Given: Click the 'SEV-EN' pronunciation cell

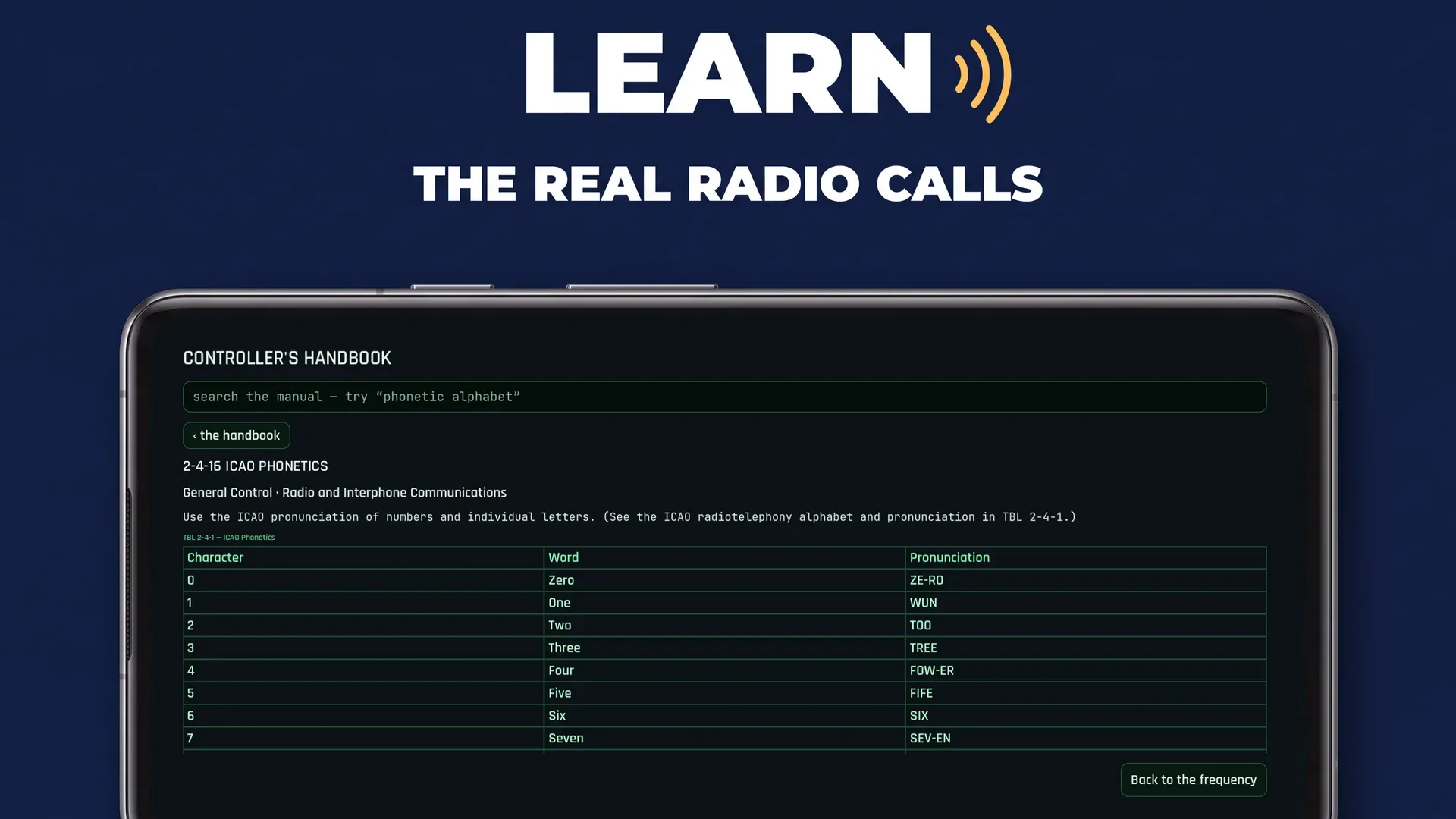Looking at the screenshot, I should [1086, 739].
